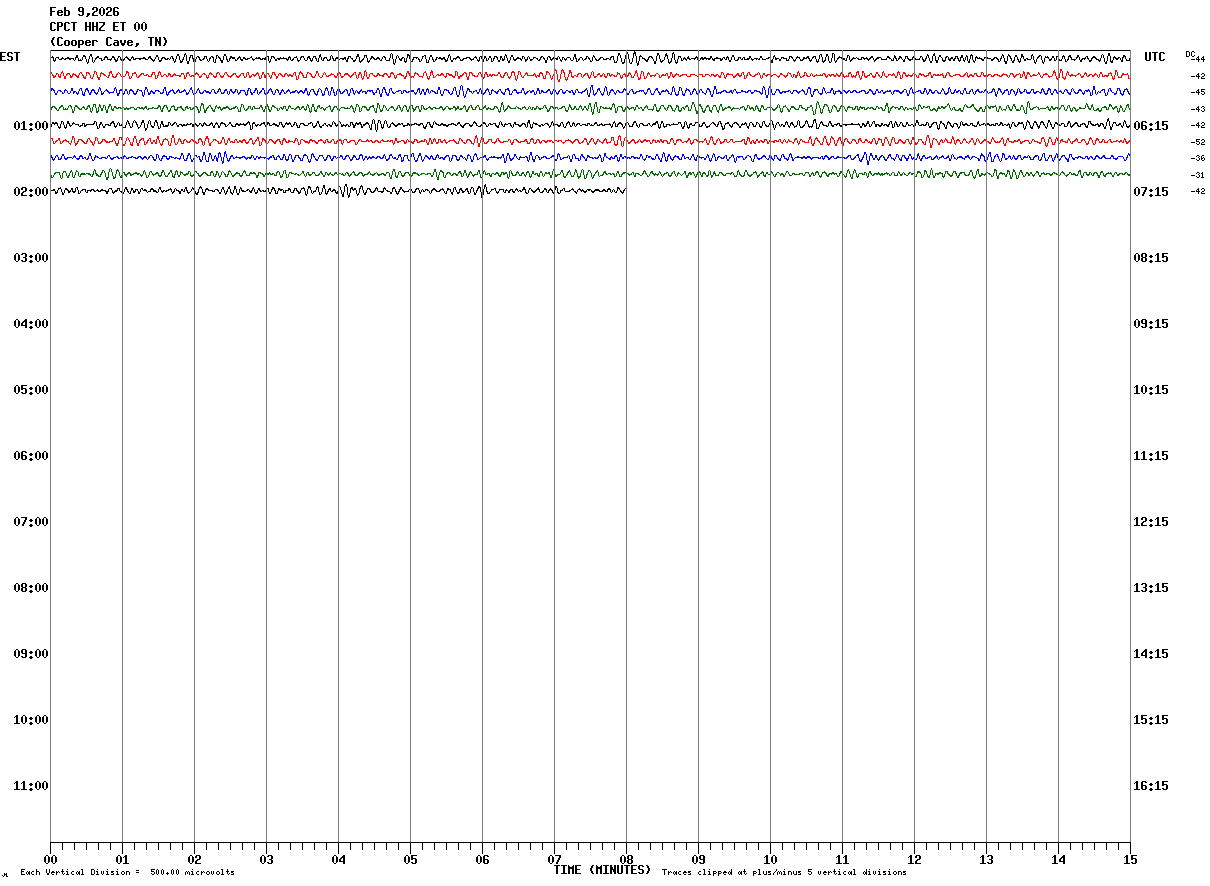1210x886 pixels.
Task: Select minute tick label 14
Action: click(x=1058, y=859)
